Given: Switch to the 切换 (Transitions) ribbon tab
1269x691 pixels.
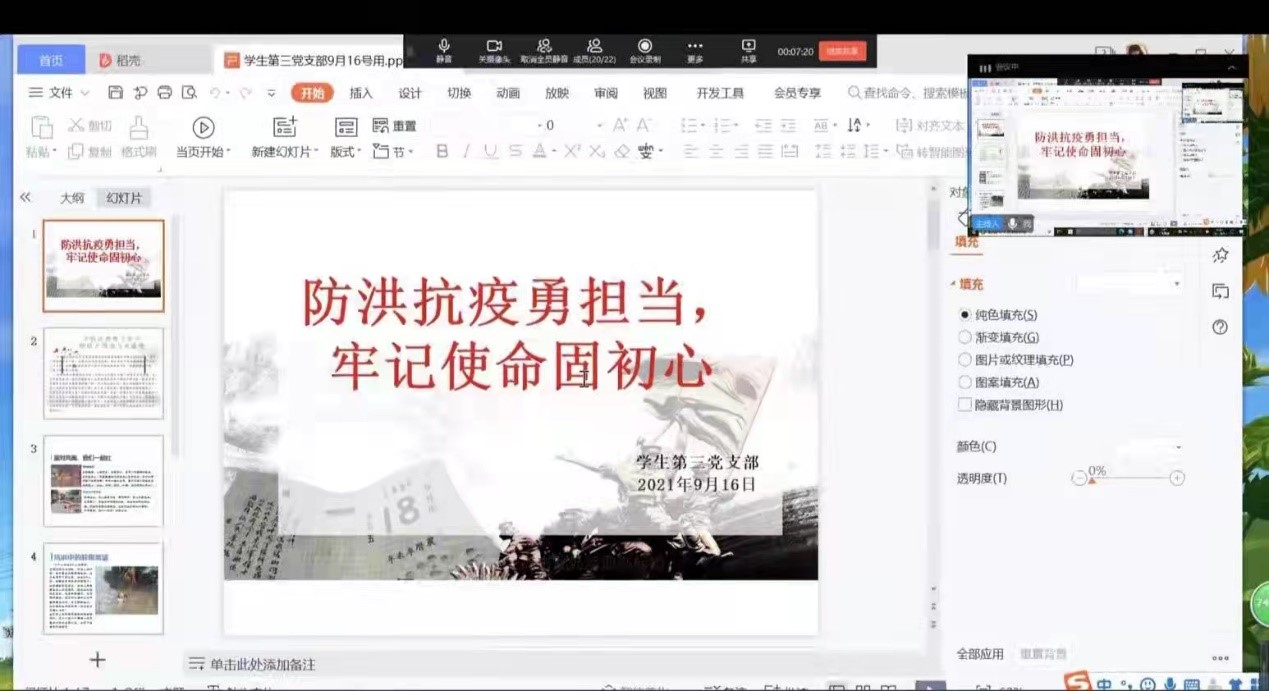Looking at the screenshot, I should point(459,93).
